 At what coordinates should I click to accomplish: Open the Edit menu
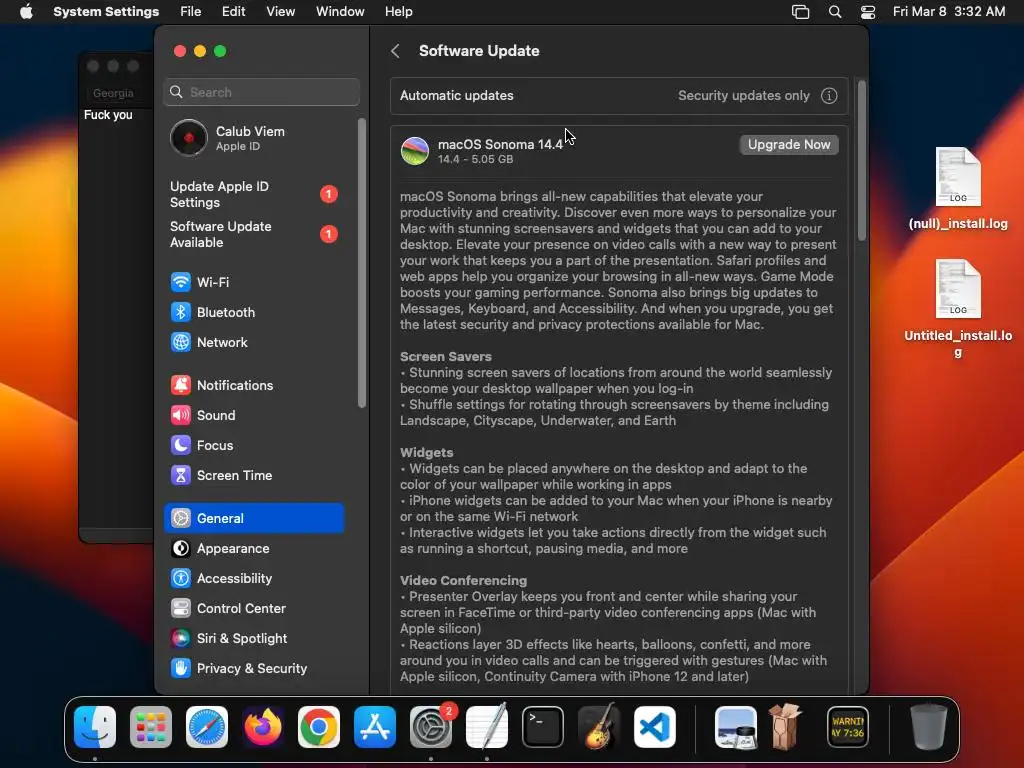coord(233,12)
